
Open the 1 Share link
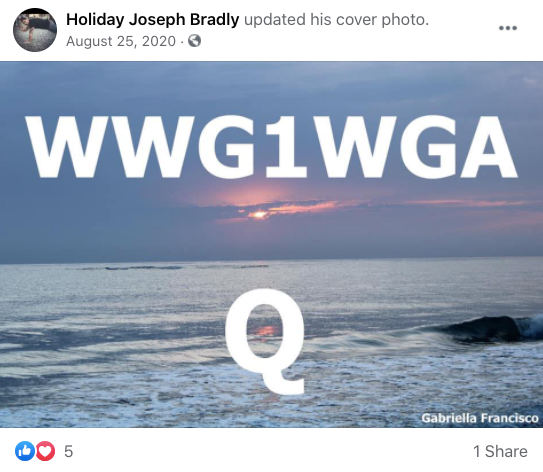(x=500, y=451)
